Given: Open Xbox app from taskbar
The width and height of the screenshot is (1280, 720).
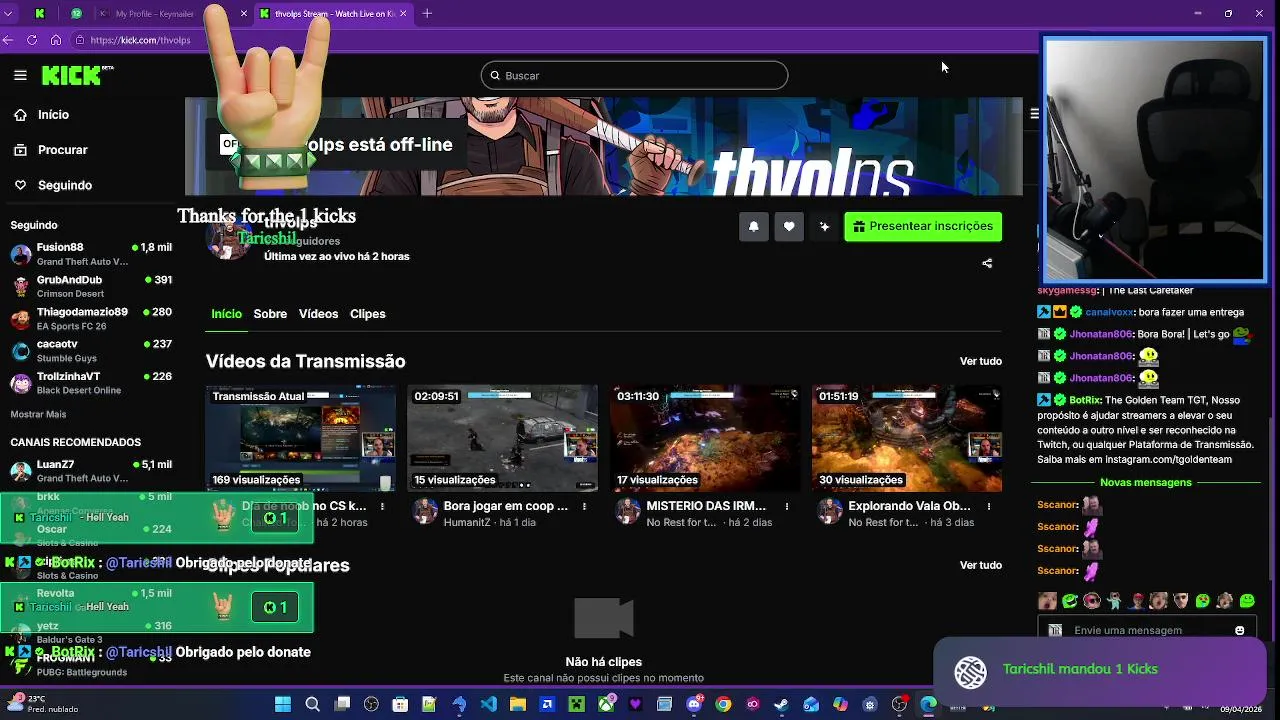Looking at the screenshot, I should tap(606, 704).
